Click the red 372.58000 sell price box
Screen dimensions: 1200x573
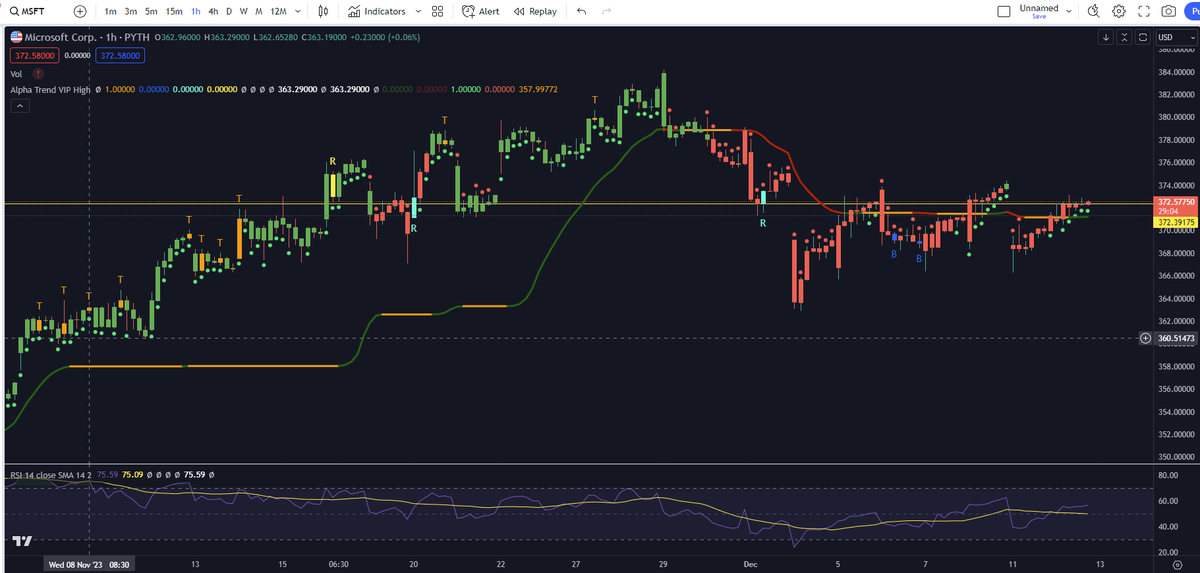34,56
